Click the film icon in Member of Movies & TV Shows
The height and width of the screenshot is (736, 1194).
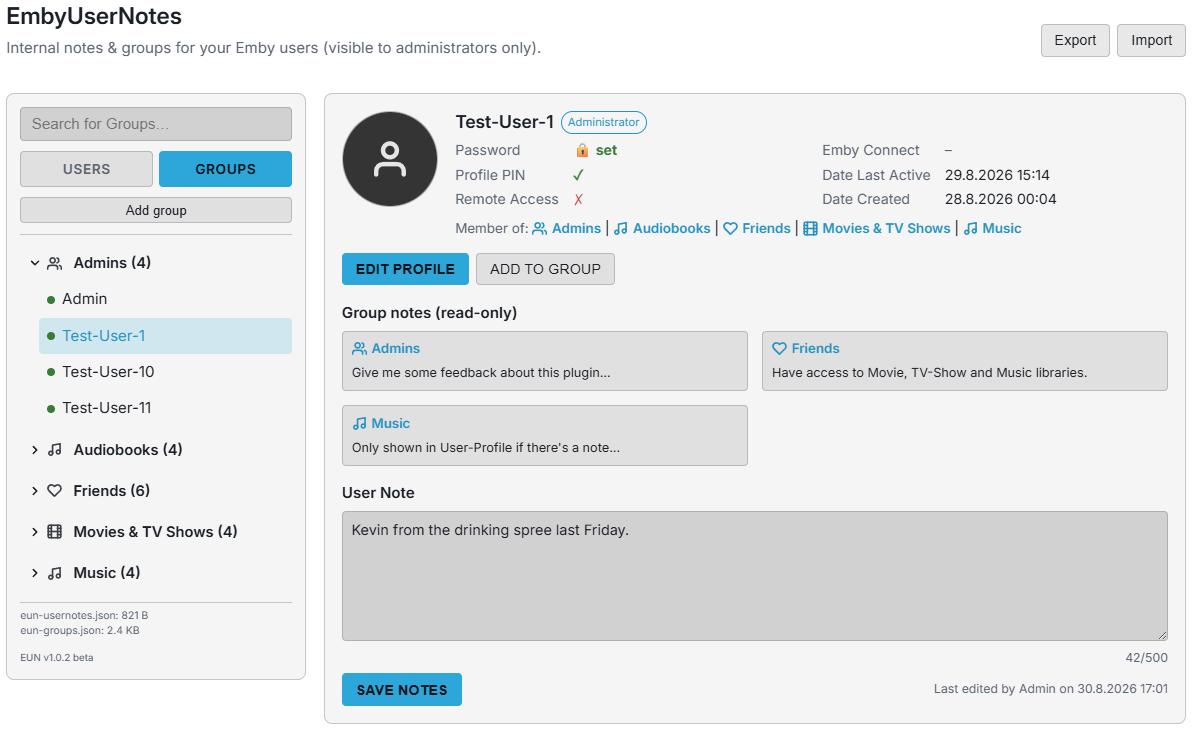tap(810, 228)
